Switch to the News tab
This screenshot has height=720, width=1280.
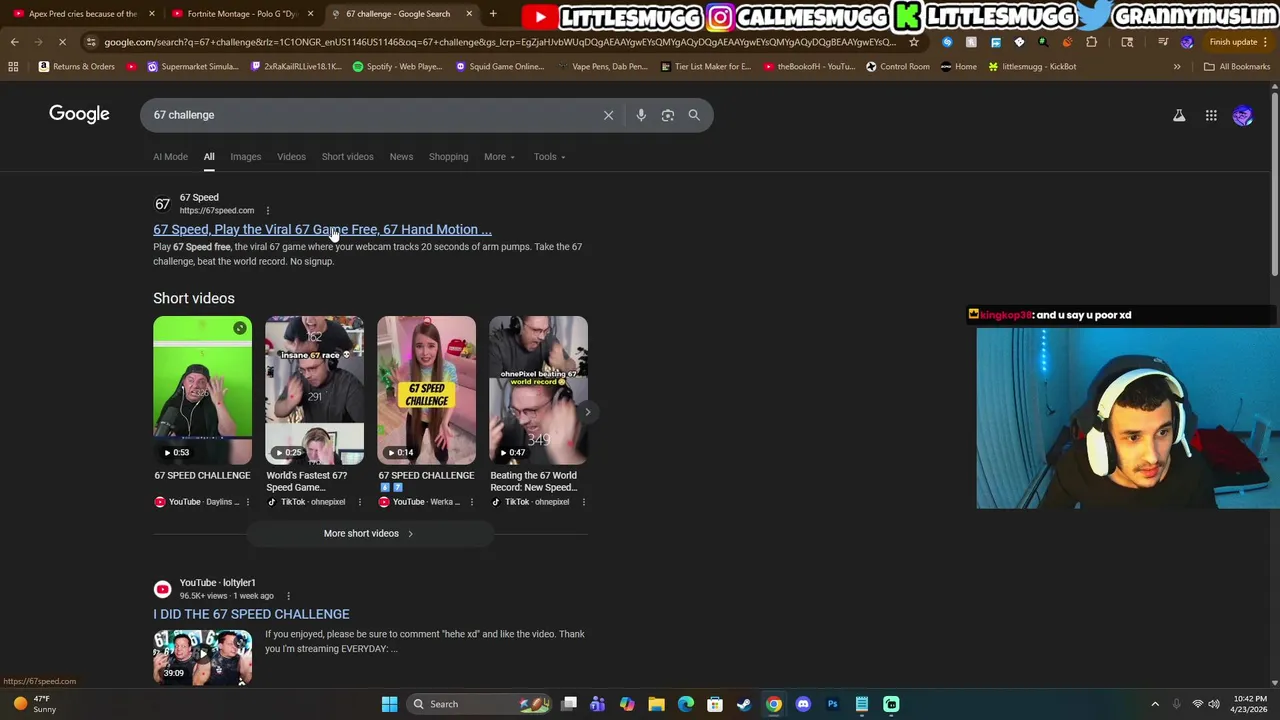[x=401, y=157]
